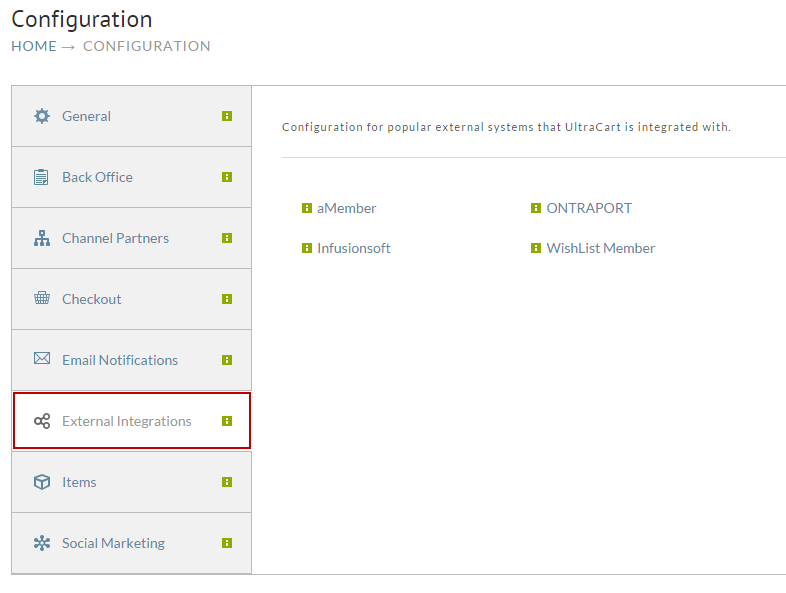Open the WishList Member integration link

pyautogui.click(x=601, y=248)
